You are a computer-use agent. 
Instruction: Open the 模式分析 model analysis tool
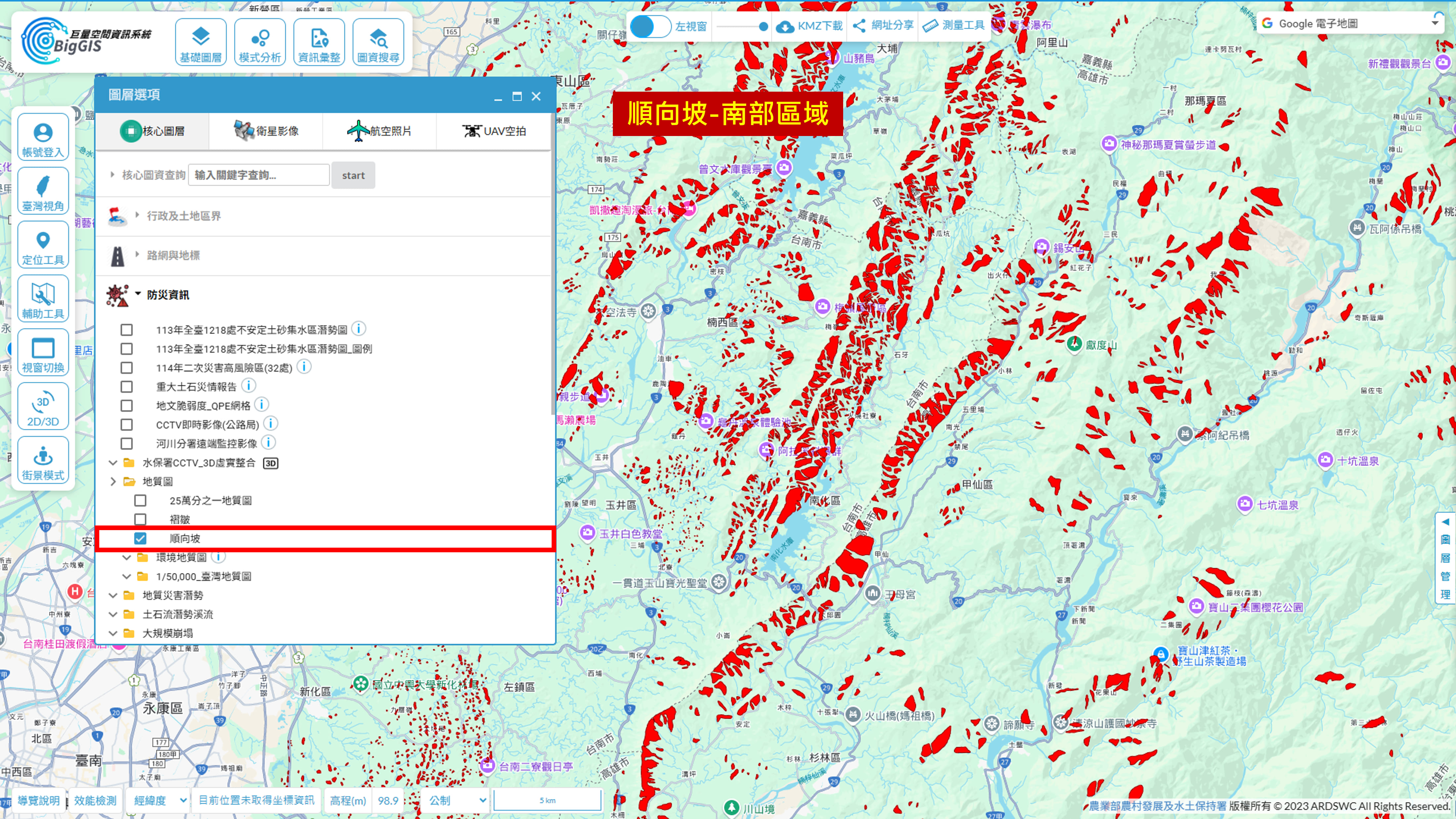pyautogui.click(x=259, y=42)
